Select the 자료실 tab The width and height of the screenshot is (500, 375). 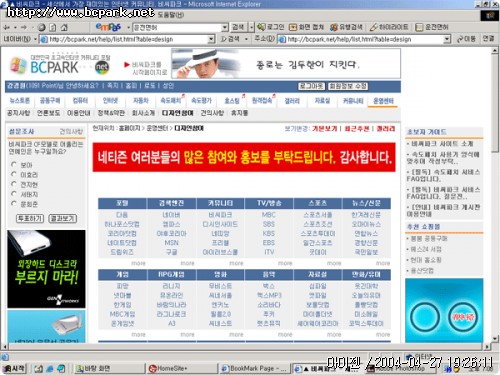coord(322,101)
